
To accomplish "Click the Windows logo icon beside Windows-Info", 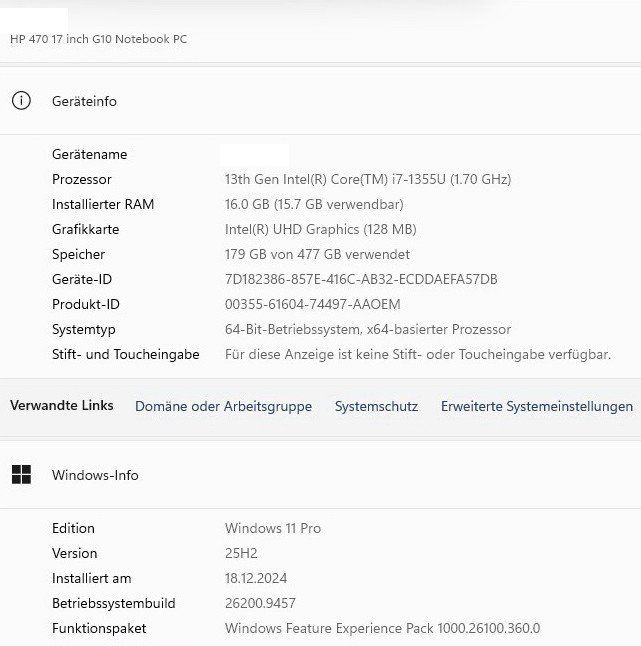I will coord(21,475).
